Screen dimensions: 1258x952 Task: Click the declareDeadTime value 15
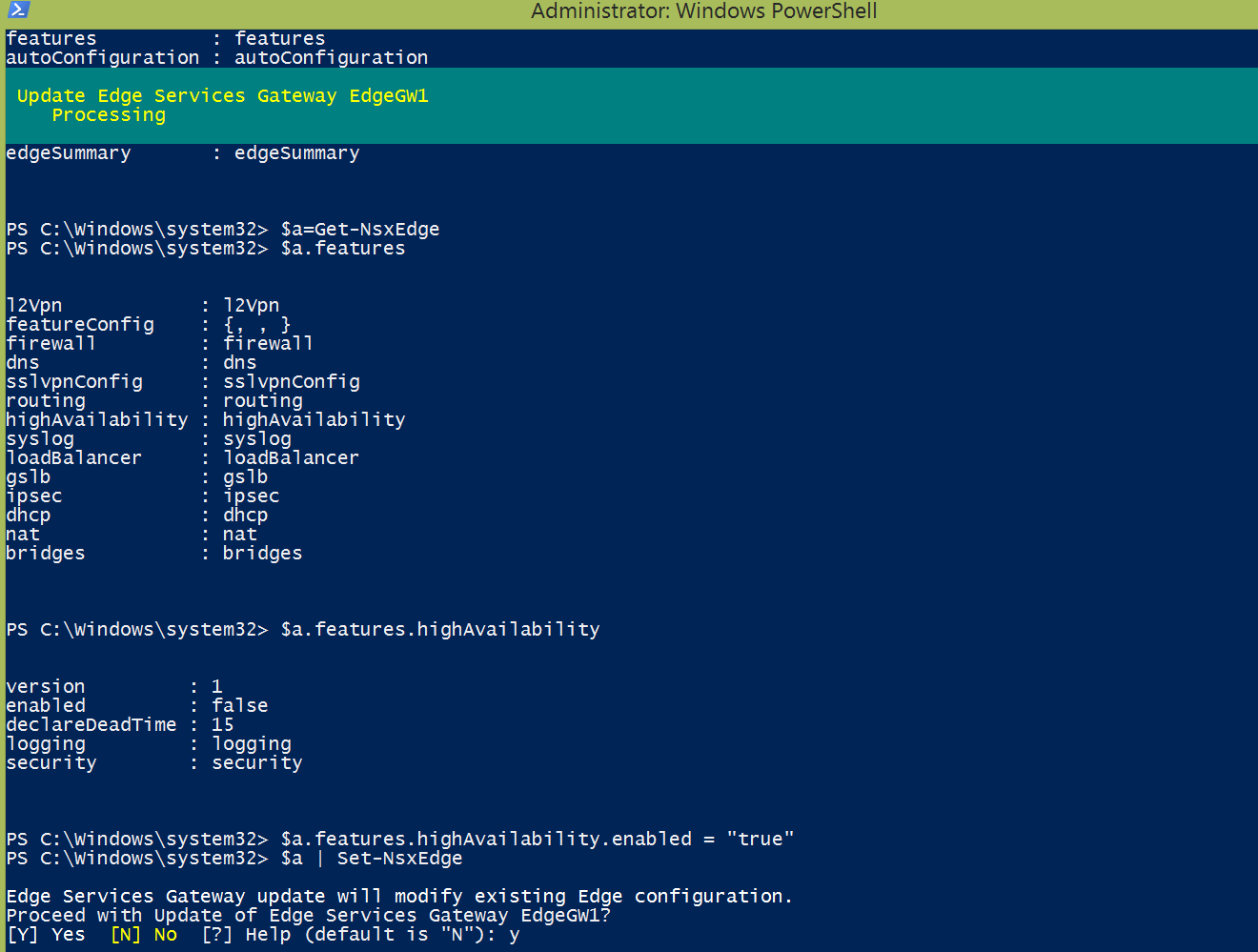[222, 725]
